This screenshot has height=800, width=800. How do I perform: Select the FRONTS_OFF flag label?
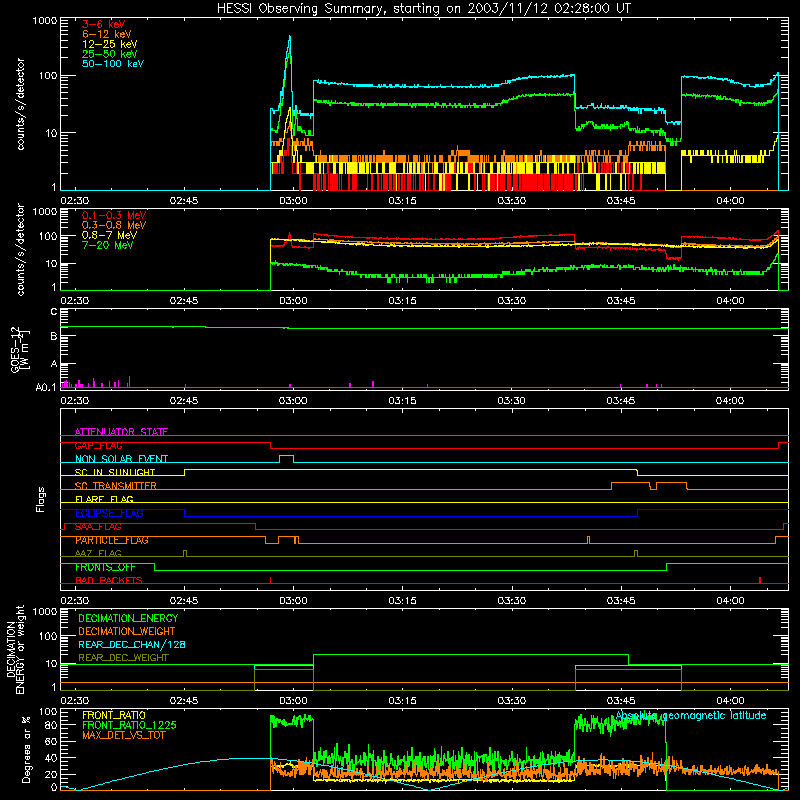[105, 567]
